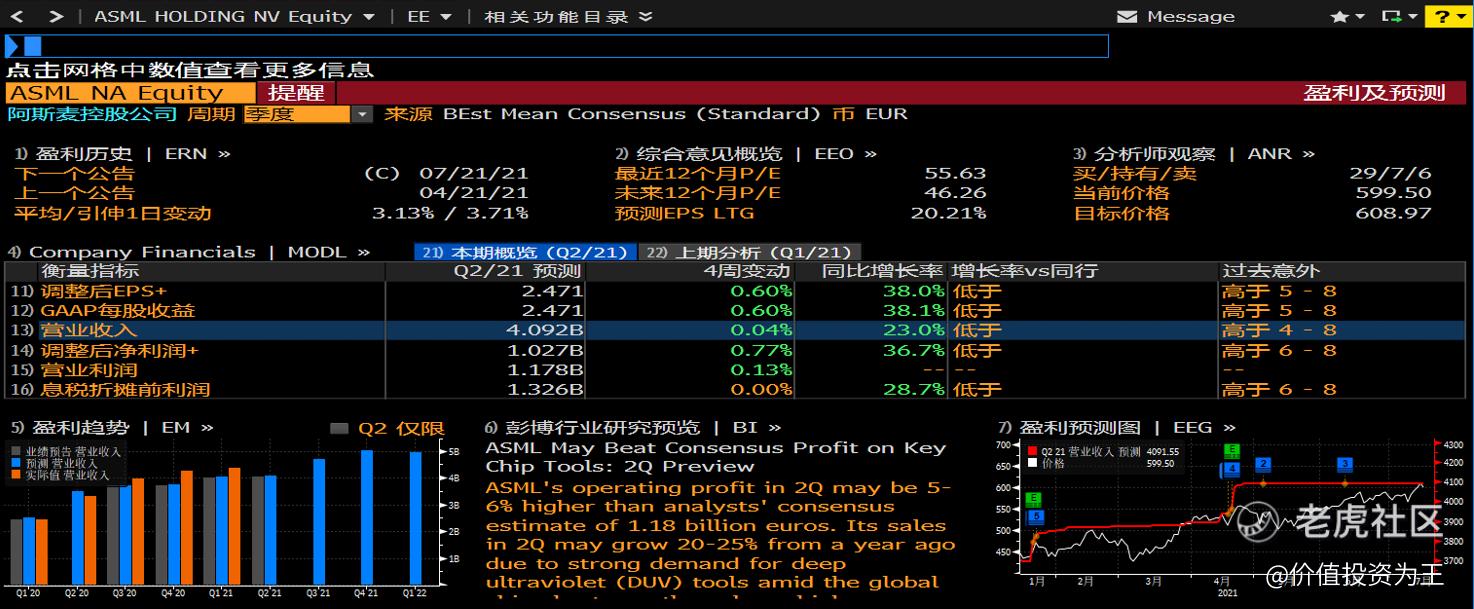
Task: Click the 增长率vs同行 column header
Action: click(1024, 271)
